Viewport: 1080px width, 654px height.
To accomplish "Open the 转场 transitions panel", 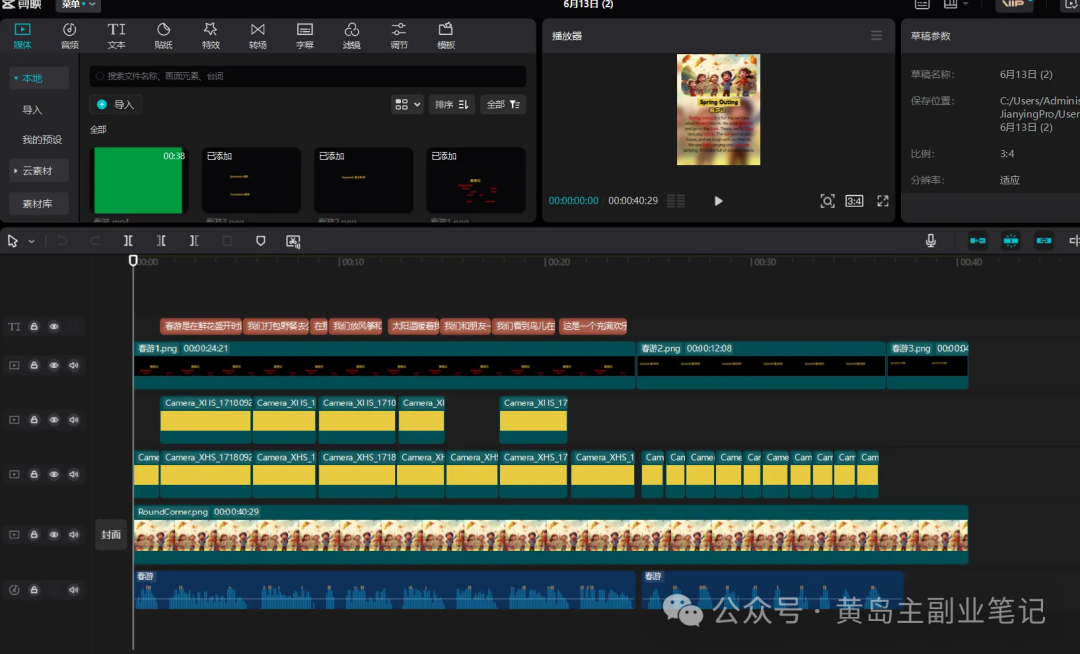I will click(x=258, y=36).
